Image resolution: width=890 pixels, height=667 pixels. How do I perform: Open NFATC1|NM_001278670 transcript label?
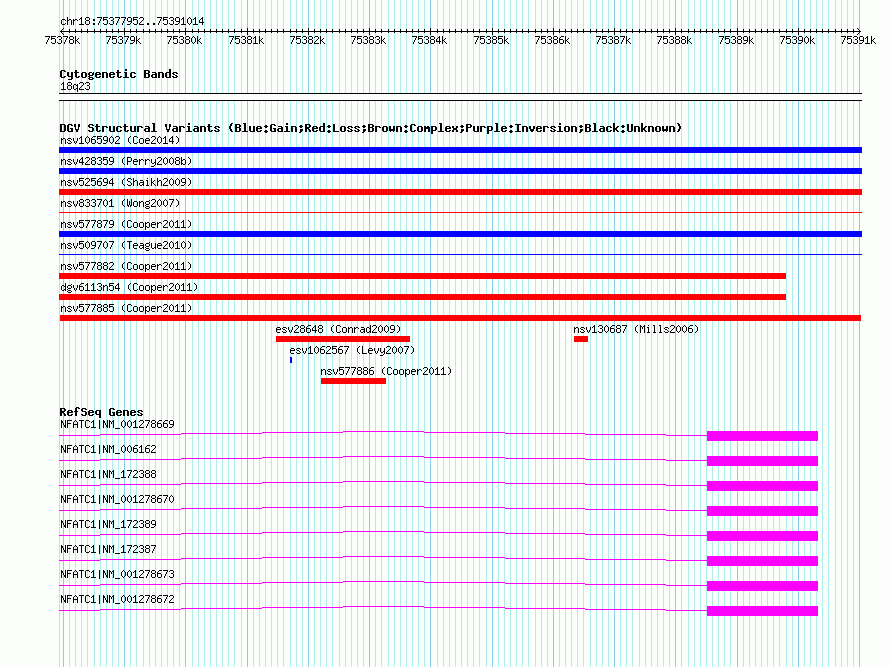(x=117, y=500)
